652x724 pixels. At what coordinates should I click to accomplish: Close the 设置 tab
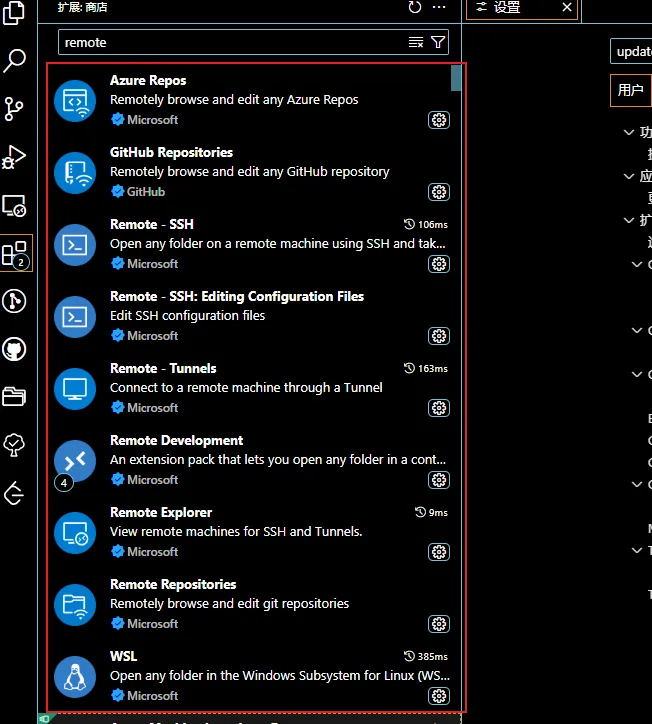coord(567,7)
